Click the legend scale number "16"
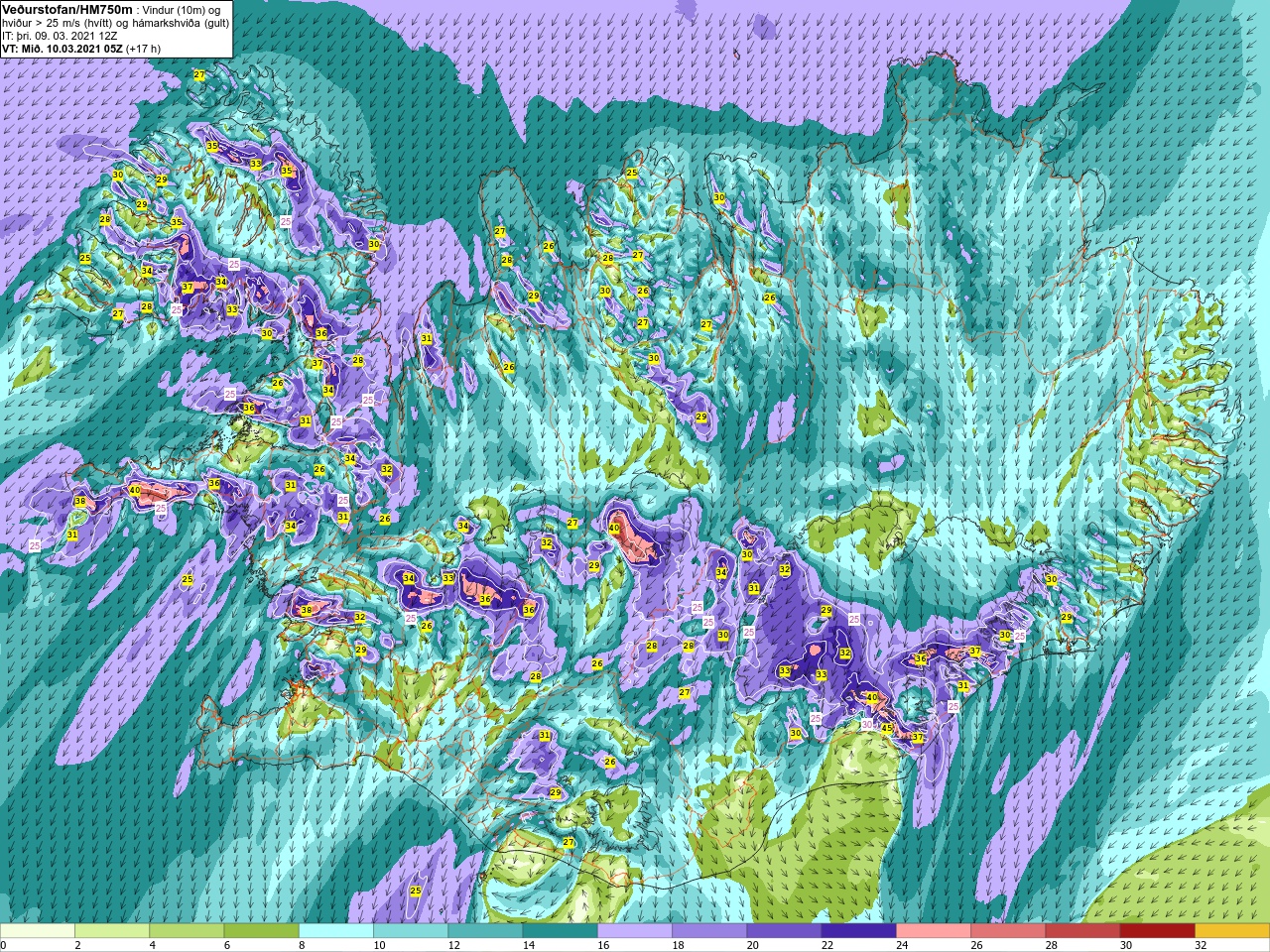This screenshot has height=952, width=1270. [603, 945]
